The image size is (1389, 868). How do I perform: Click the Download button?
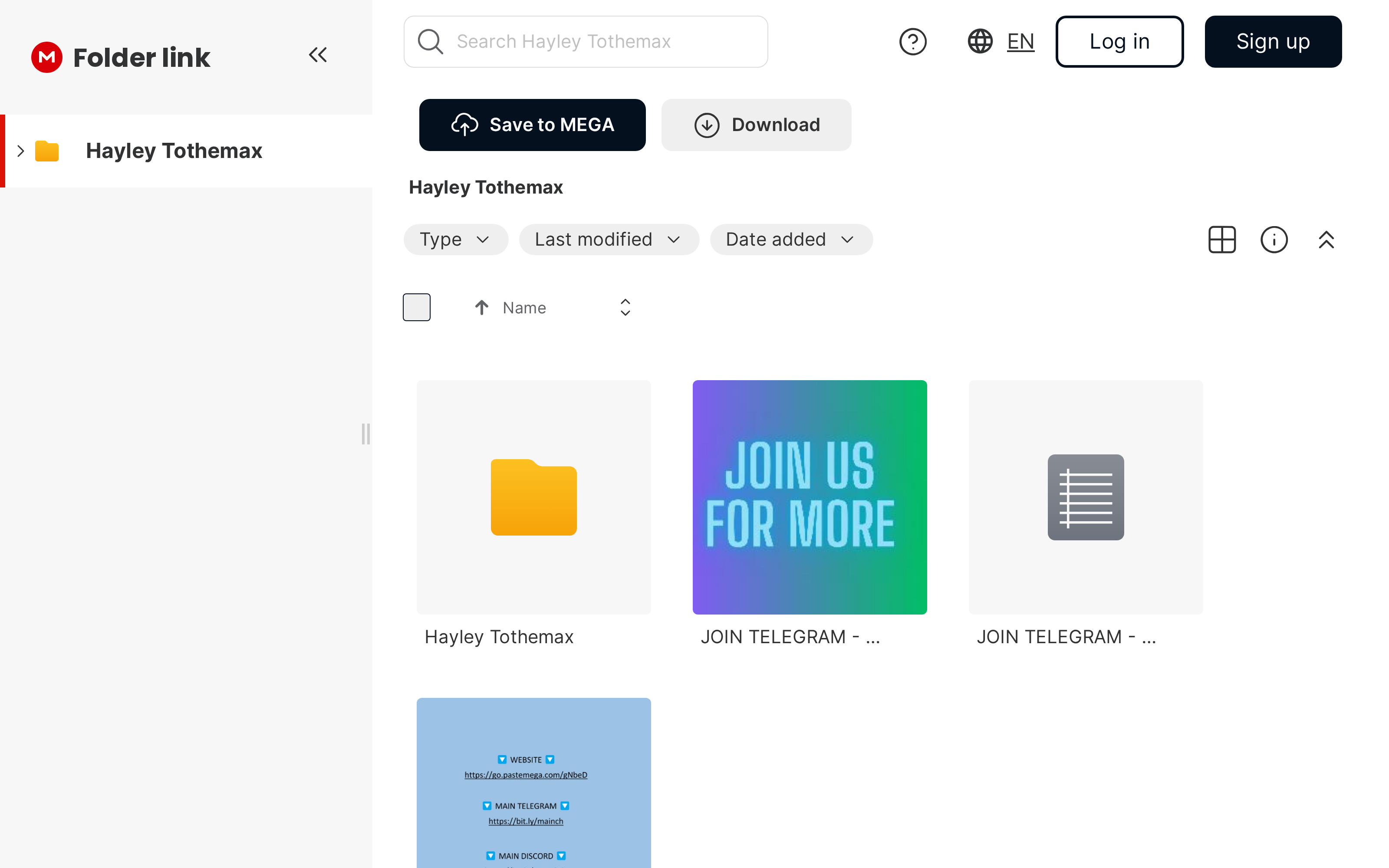pyautogui.click(x=756, y=125)
